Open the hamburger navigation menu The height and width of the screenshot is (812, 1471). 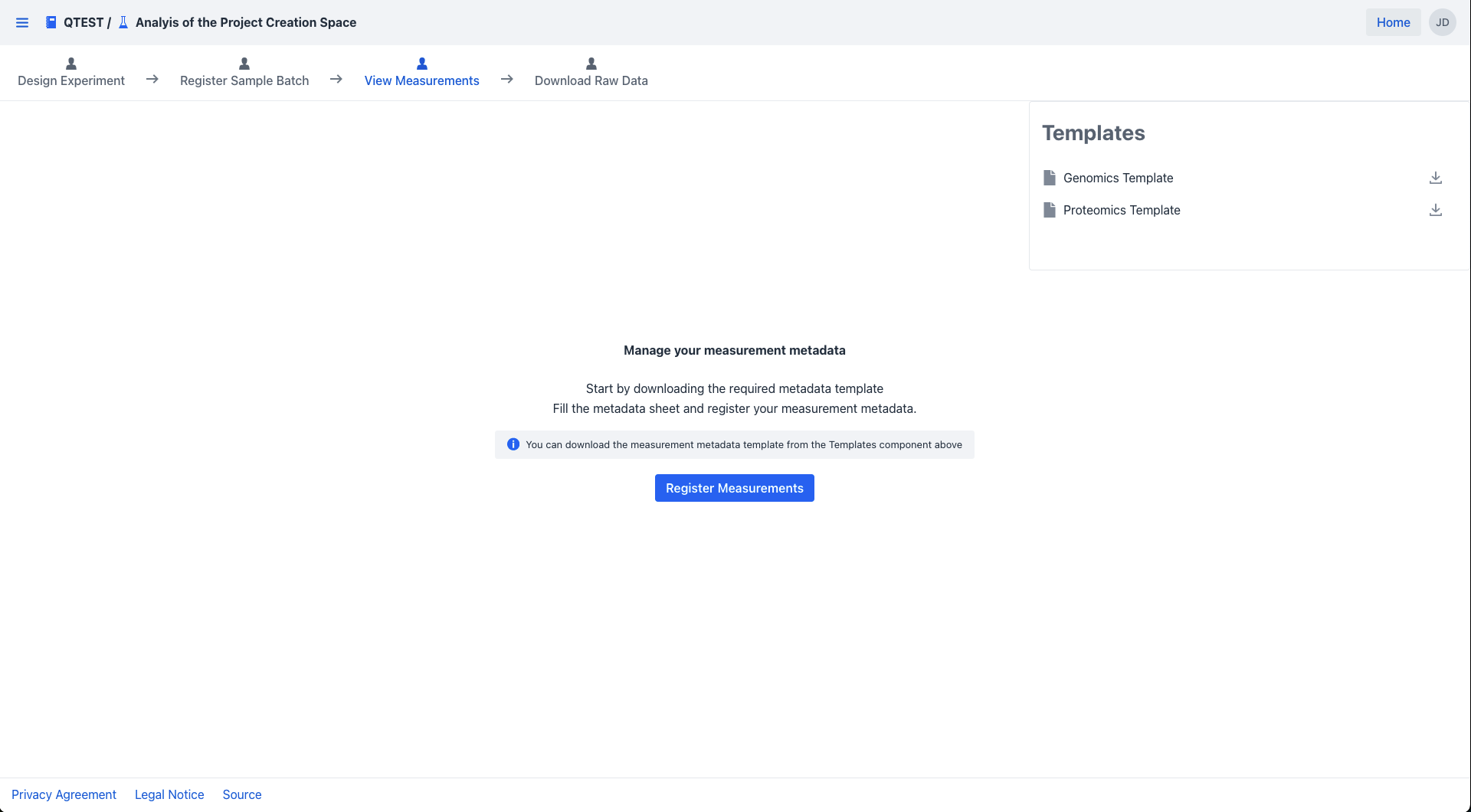tap(22, 23)
